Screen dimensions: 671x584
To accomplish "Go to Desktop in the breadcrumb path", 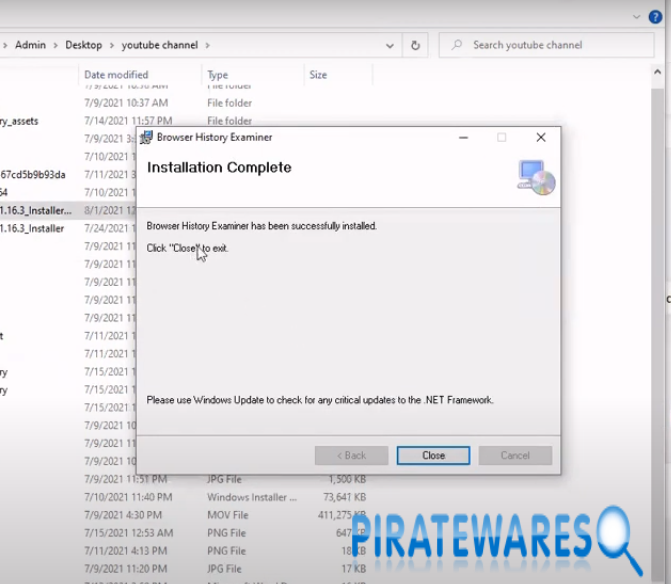I will point(84,45).
